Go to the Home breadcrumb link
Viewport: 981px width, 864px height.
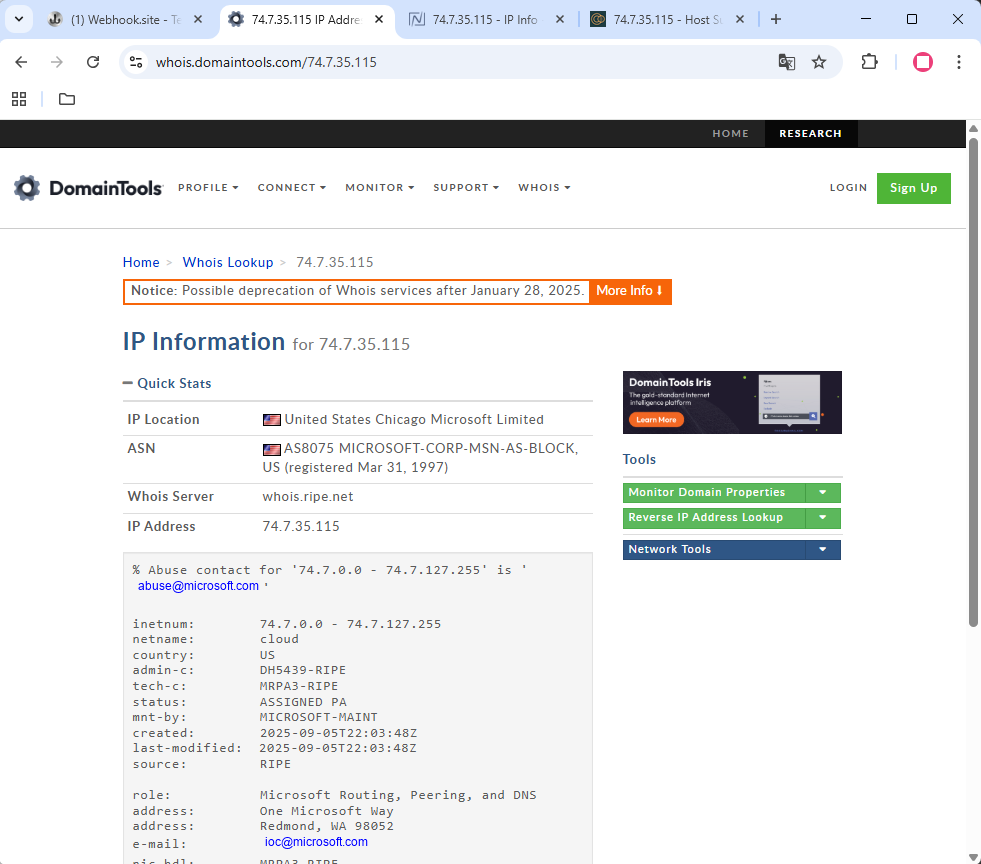click(x=141, y=262)
